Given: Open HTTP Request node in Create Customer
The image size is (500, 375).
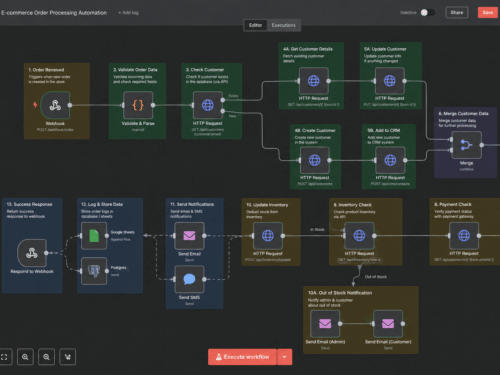Looking at the screenshot, I should tap(314, 160).
